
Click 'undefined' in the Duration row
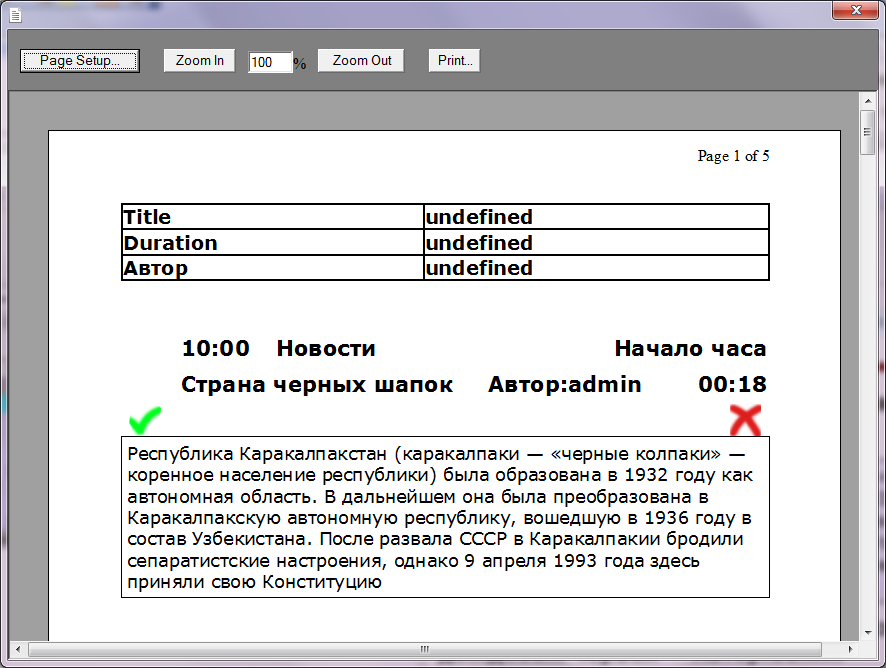(x=479, y=243)
